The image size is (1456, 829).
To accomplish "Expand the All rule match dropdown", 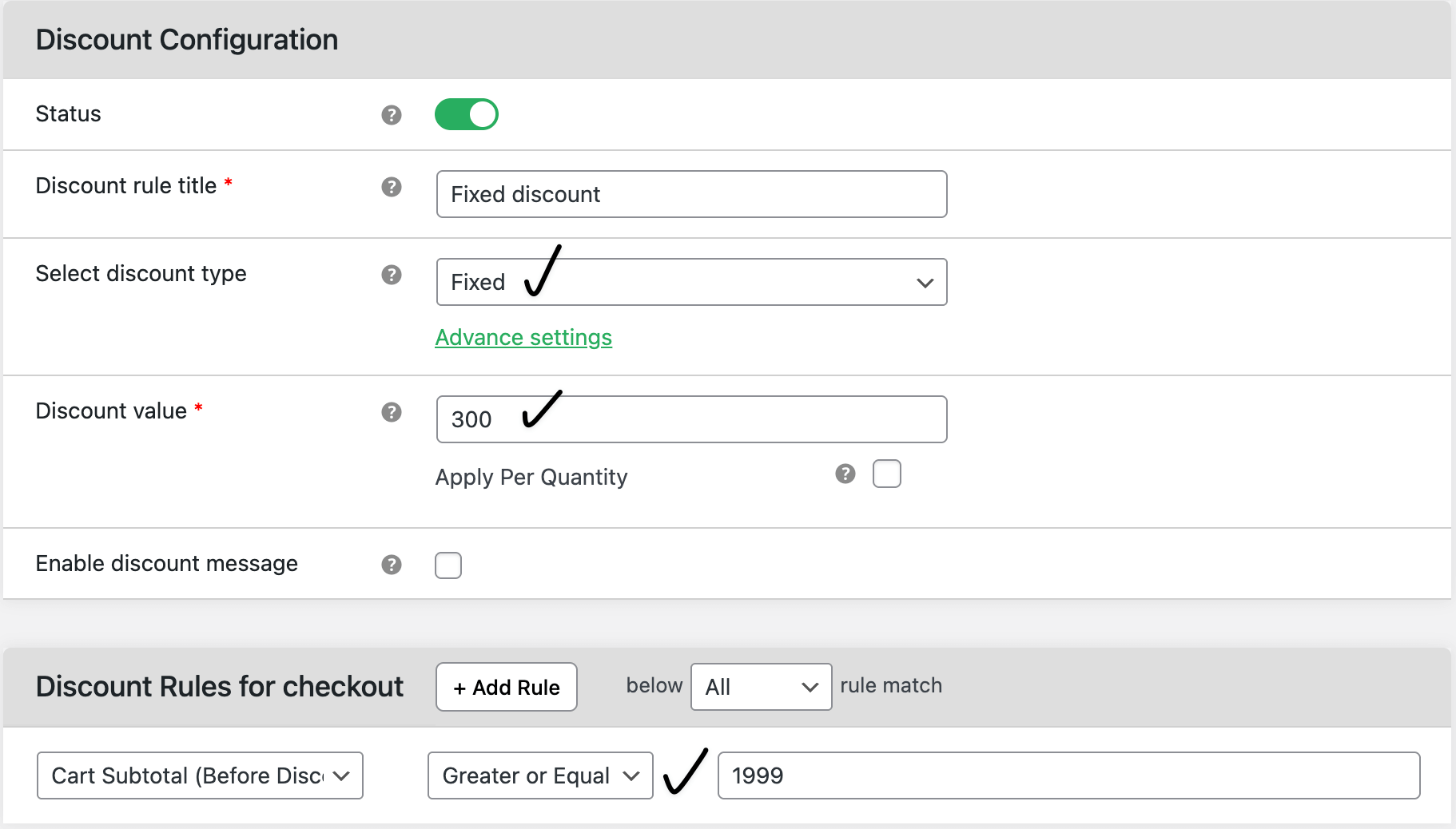I will (x=759, y=687).
